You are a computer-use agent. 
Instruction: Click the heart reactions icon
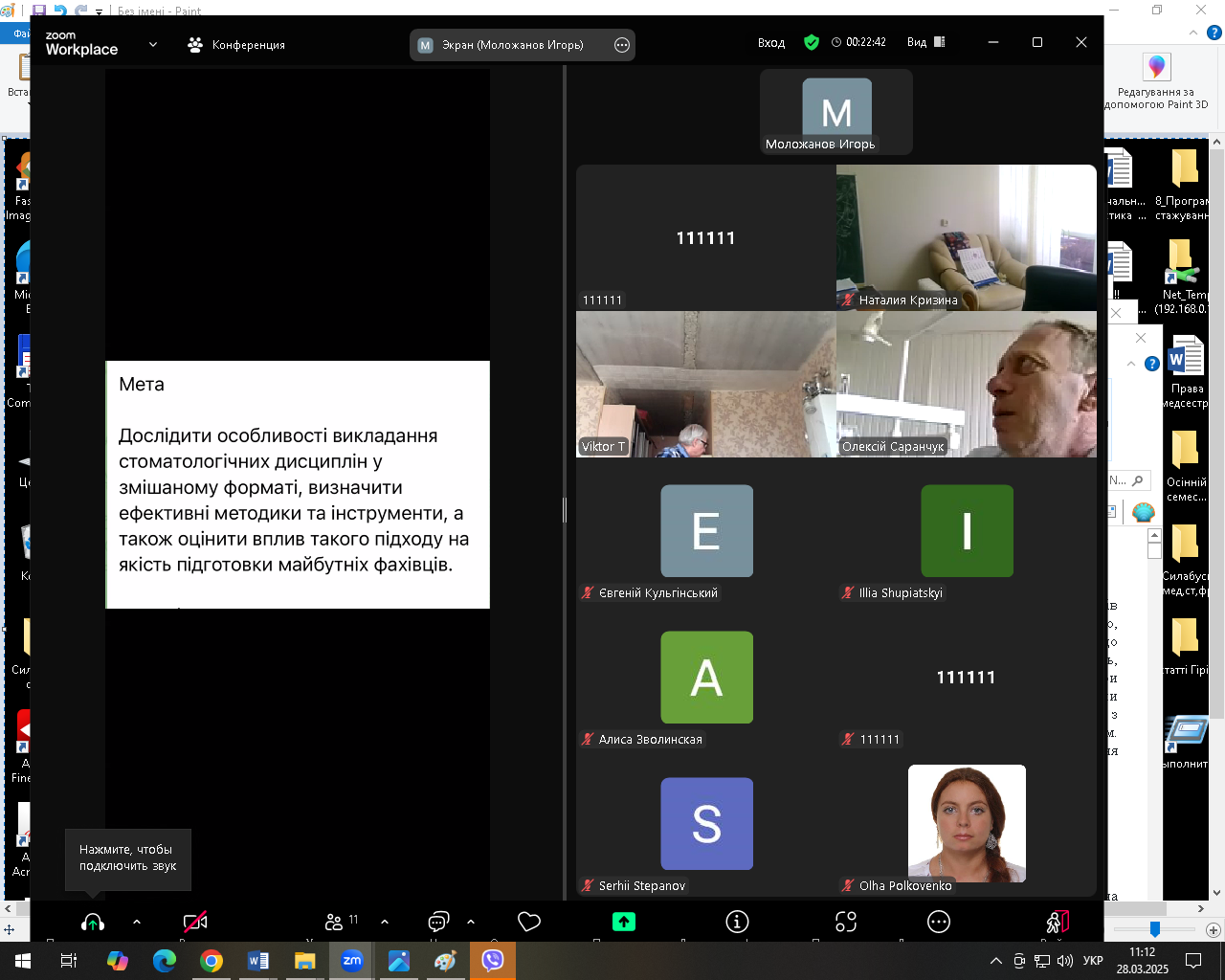point(529,922)
